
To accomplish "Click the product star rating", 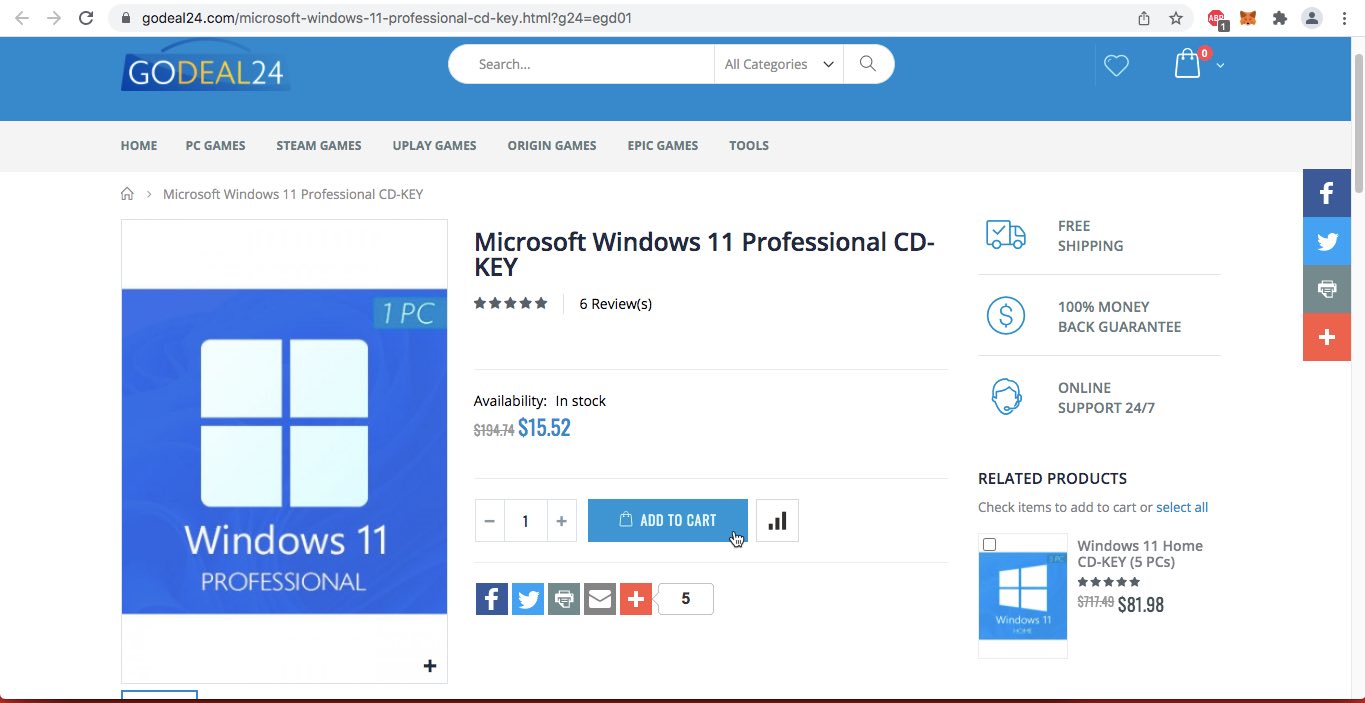I will (511, 303).
